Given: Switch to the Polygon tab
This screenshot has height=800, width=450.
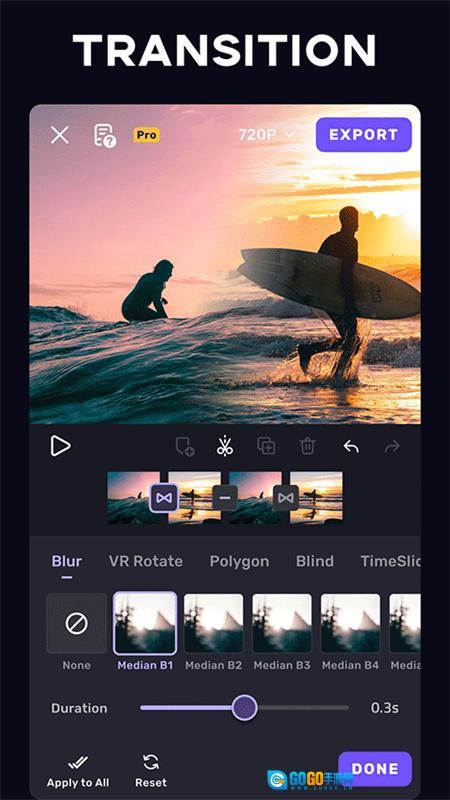Looking at the screenshot, I should (x=239, y=561).
